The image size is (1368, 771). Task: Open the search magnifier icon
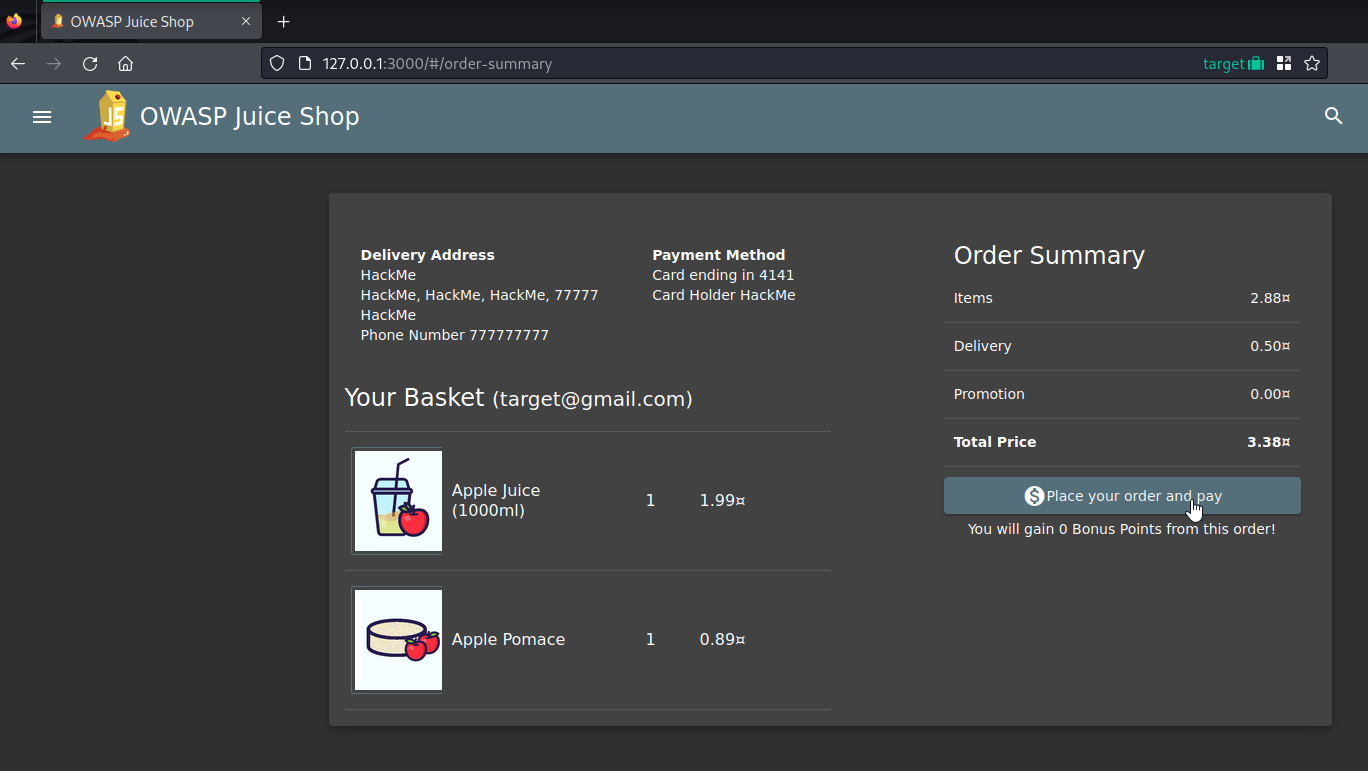point(1333,116)
